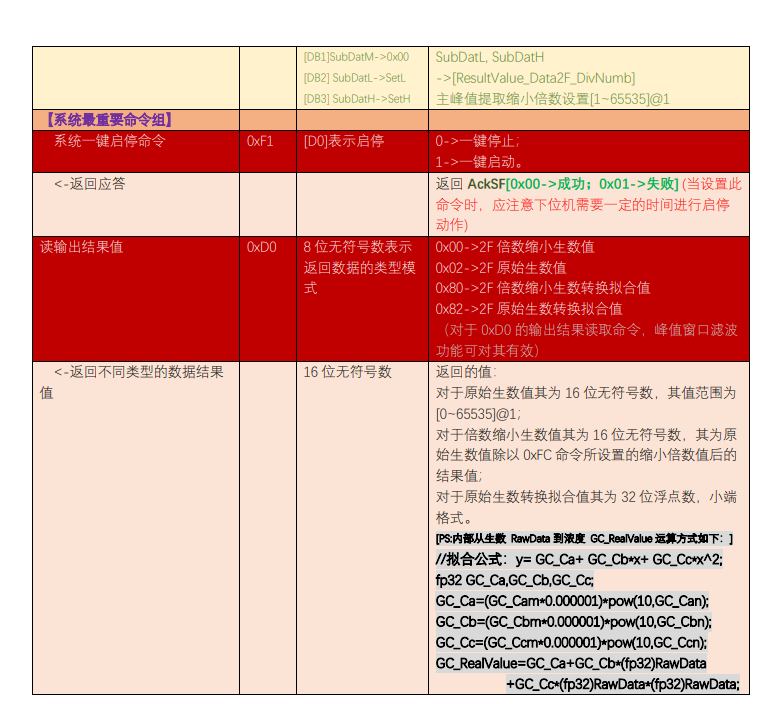Image resolution: width=758 pixels, height=704 pixels.
Task: Click the fp32 GC_Ca,GC_Cb,GC_Cc declaration line
Action: tap(514, 581)
